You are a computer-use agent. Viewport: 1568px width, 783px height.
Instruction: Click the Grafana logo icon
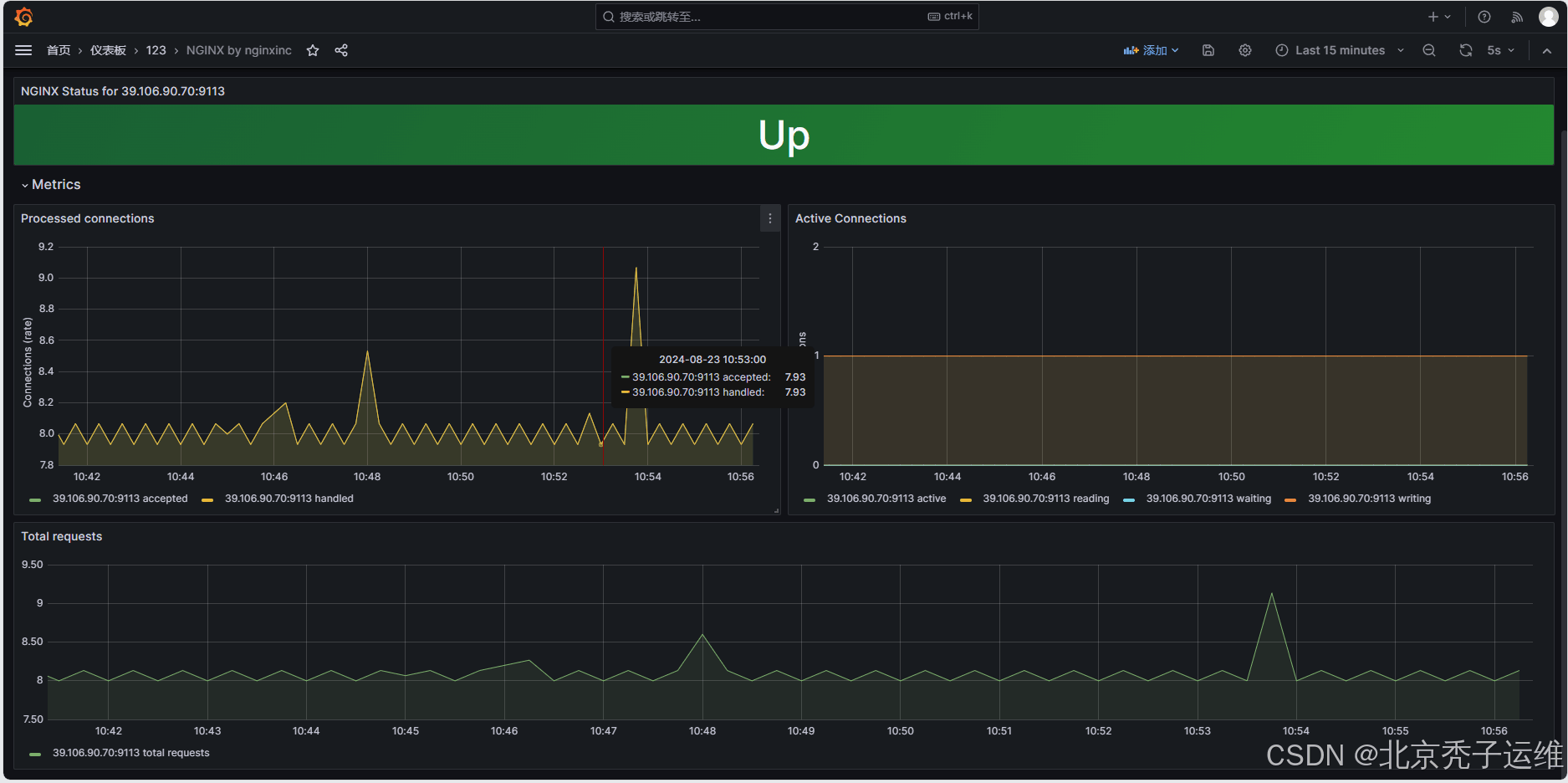point(23,16)
